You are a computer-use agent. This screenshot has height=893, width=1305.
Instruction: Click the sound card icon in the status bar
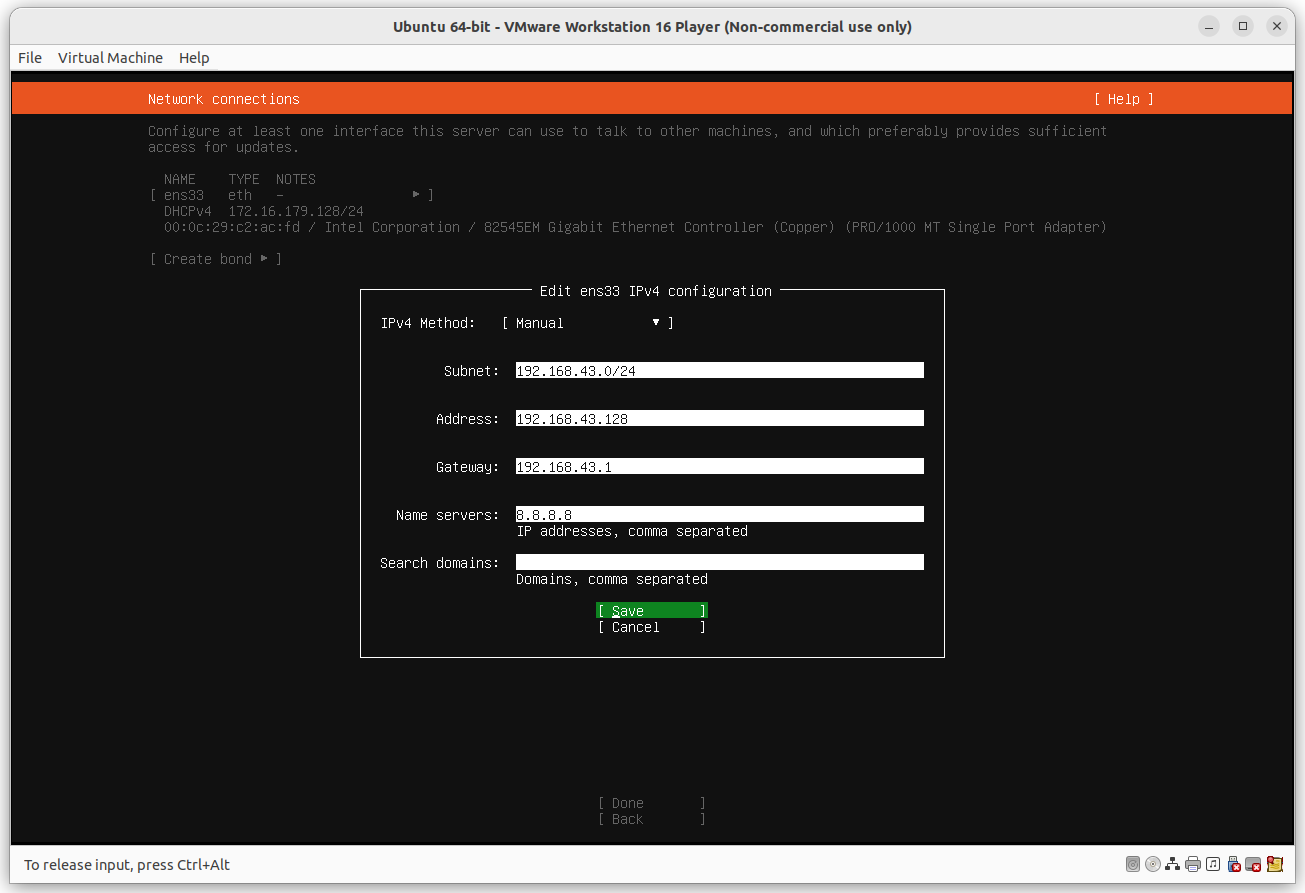pos(1212,864)
